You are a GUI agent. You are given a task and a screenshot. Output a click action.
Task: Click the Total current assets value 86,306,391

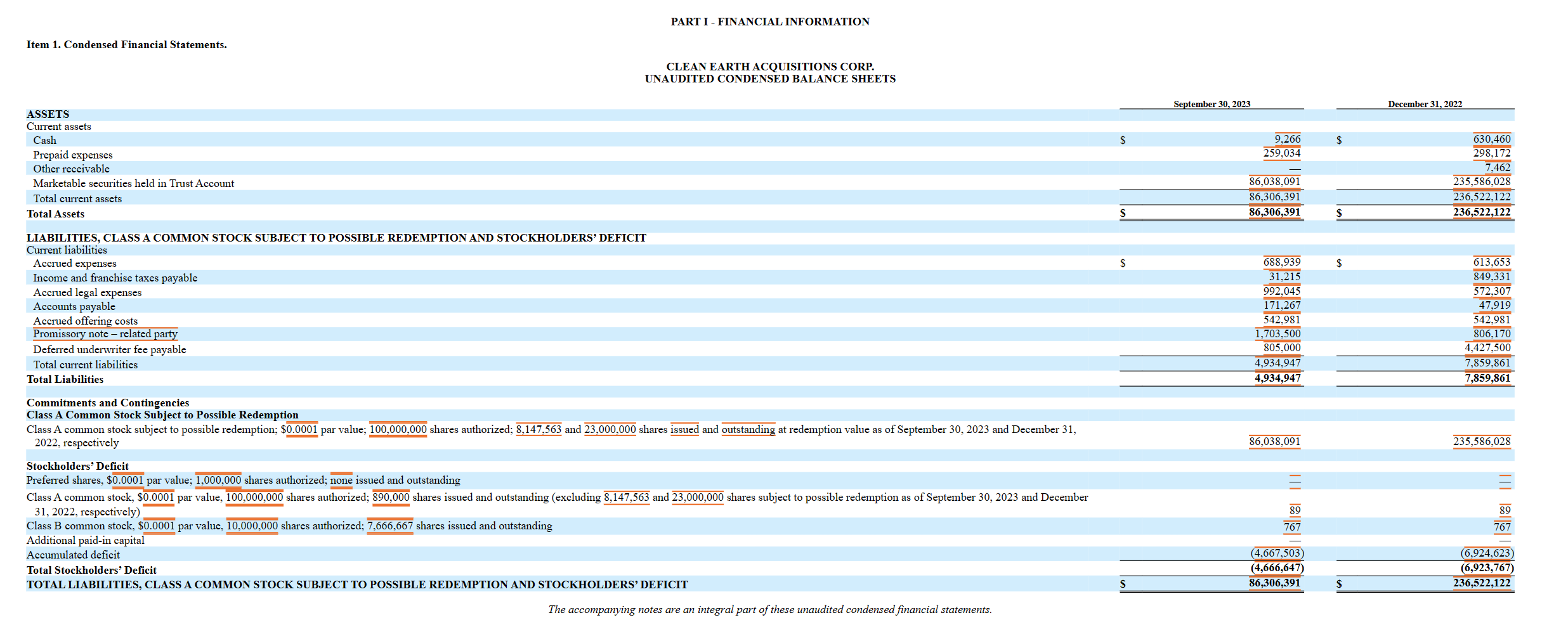point(1274,197)
